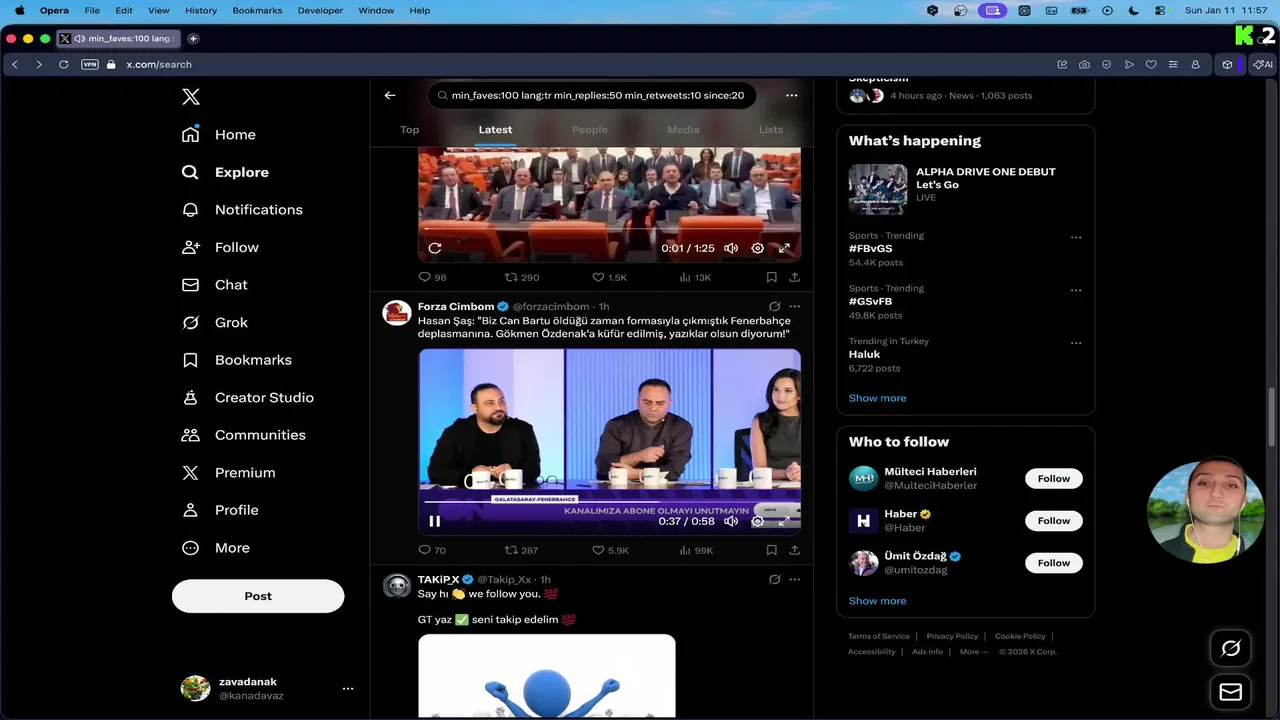
Task: Mute the first video at 0:01
Action: pyautogui.click(x=731, y=248)
